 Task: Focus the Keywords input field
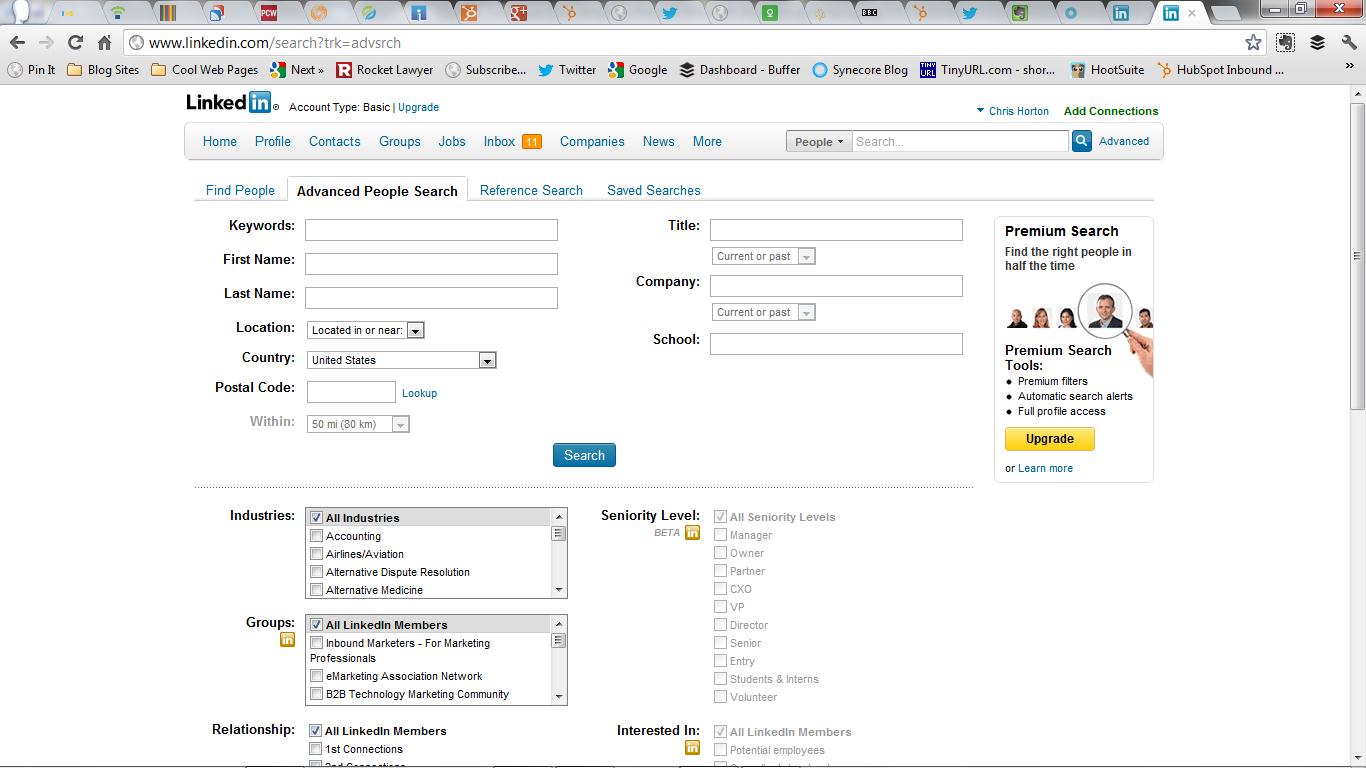[x=431, y=230]
